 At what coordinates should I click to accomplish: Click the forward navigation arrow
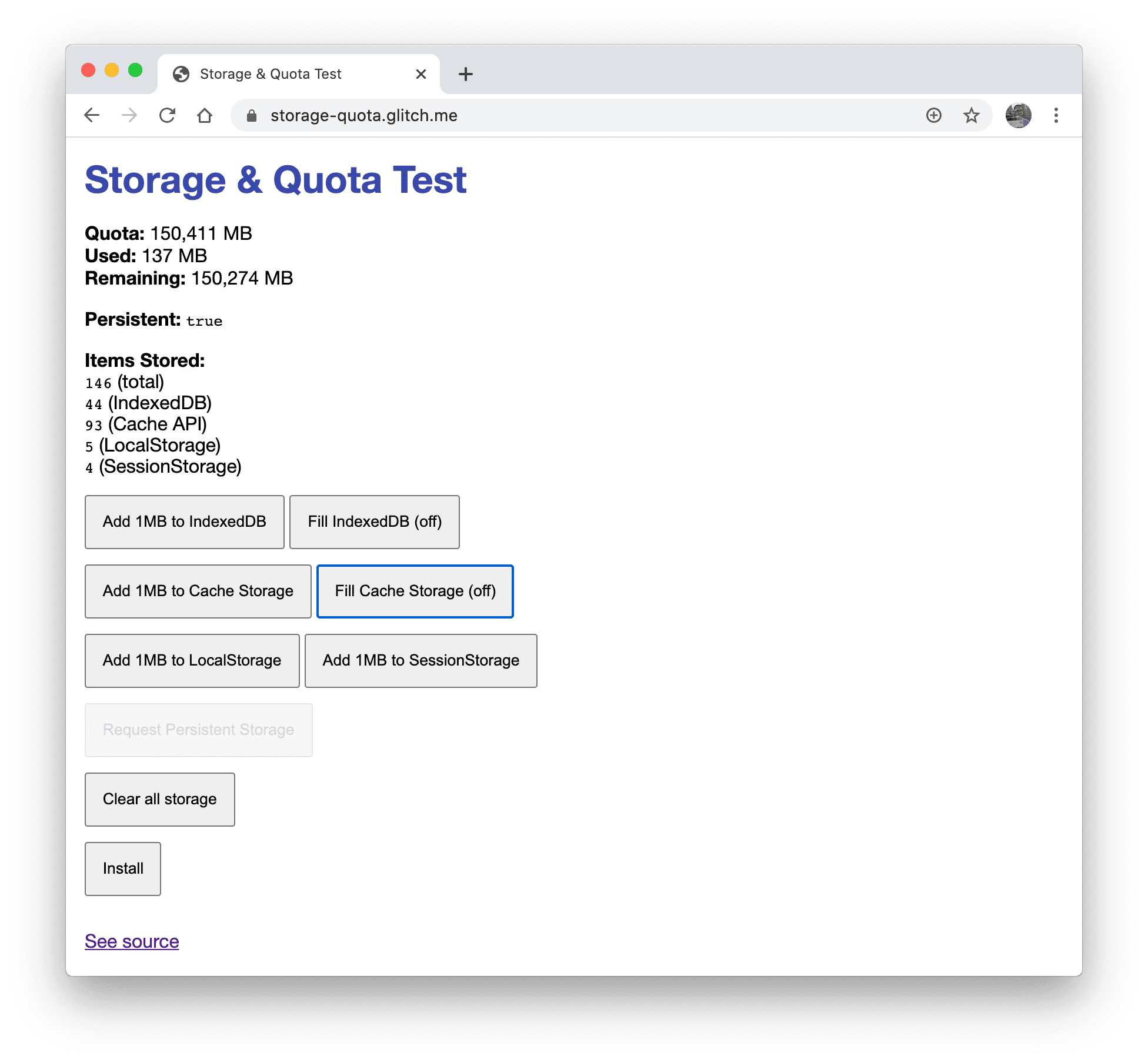(129, 115)
